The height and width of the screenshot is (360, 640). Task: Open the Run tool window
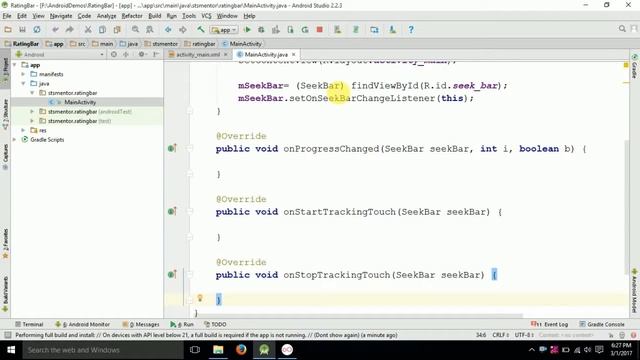click(x=182, y=324)
